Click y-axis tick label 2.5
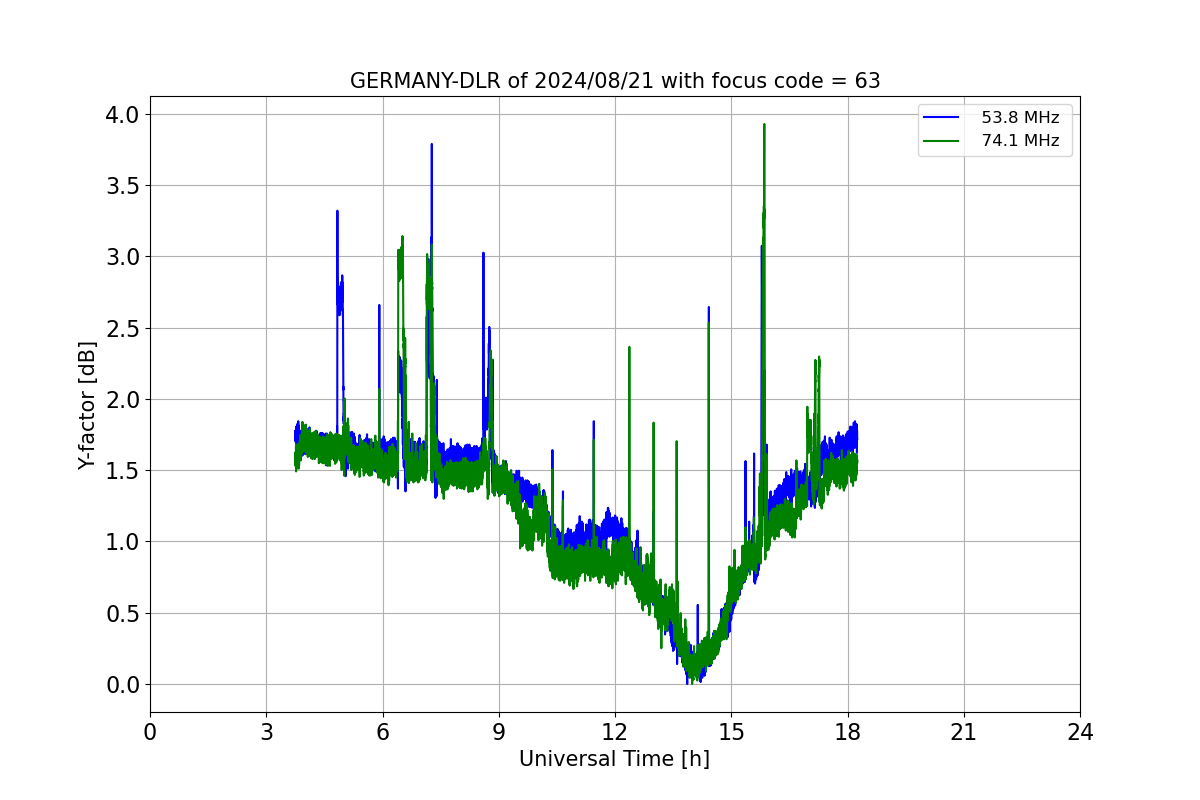Image resolution: width=1200 pixels, height=800 pixels. (123, 328)
